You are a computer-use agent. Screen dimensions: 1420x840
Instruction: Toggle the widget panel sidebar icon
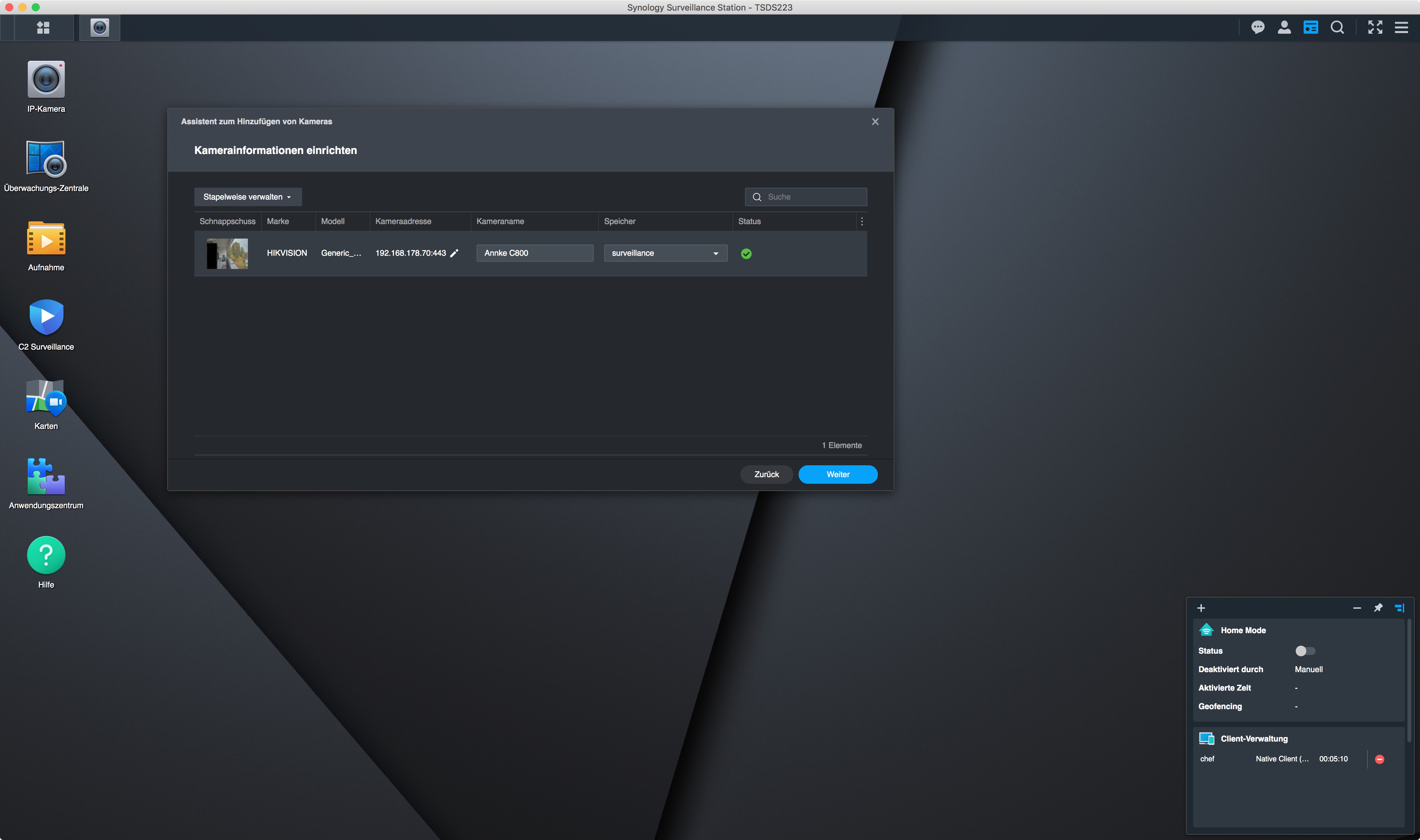pos(1399,608)
